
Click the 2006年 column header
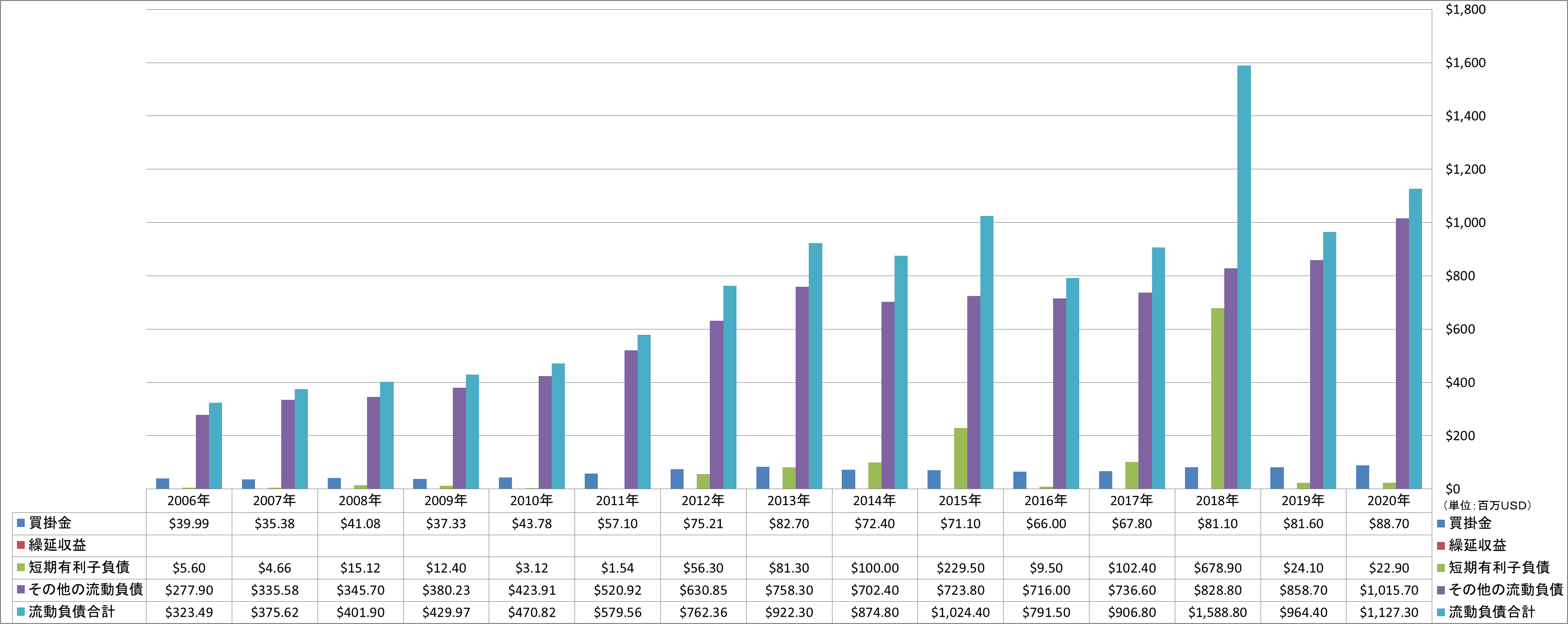(x=189, y=500)
